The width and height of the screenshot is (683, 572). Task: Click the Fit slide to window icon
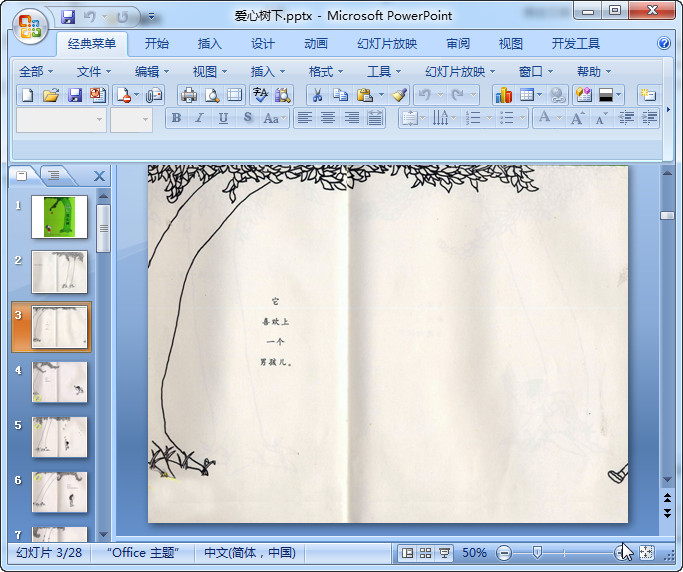point(646,553)
